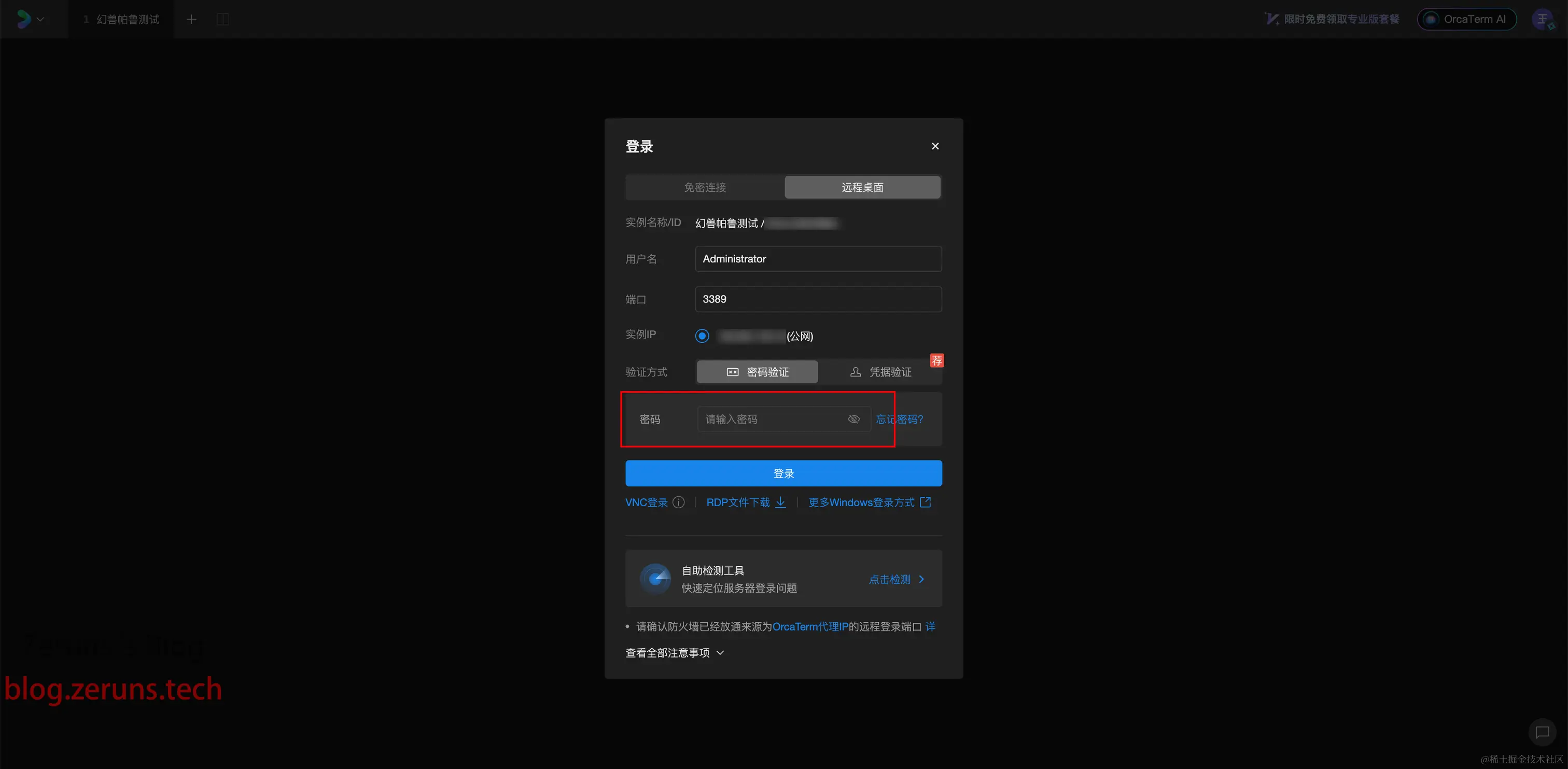Viewport: 1568px width, 769px height.
Task: Open the OrcaTerm AI button
Action: (1466, 20)
